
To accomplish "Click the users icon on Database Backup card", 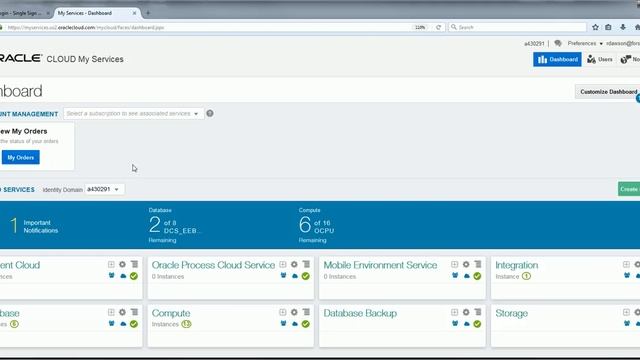I will (455, 324).
